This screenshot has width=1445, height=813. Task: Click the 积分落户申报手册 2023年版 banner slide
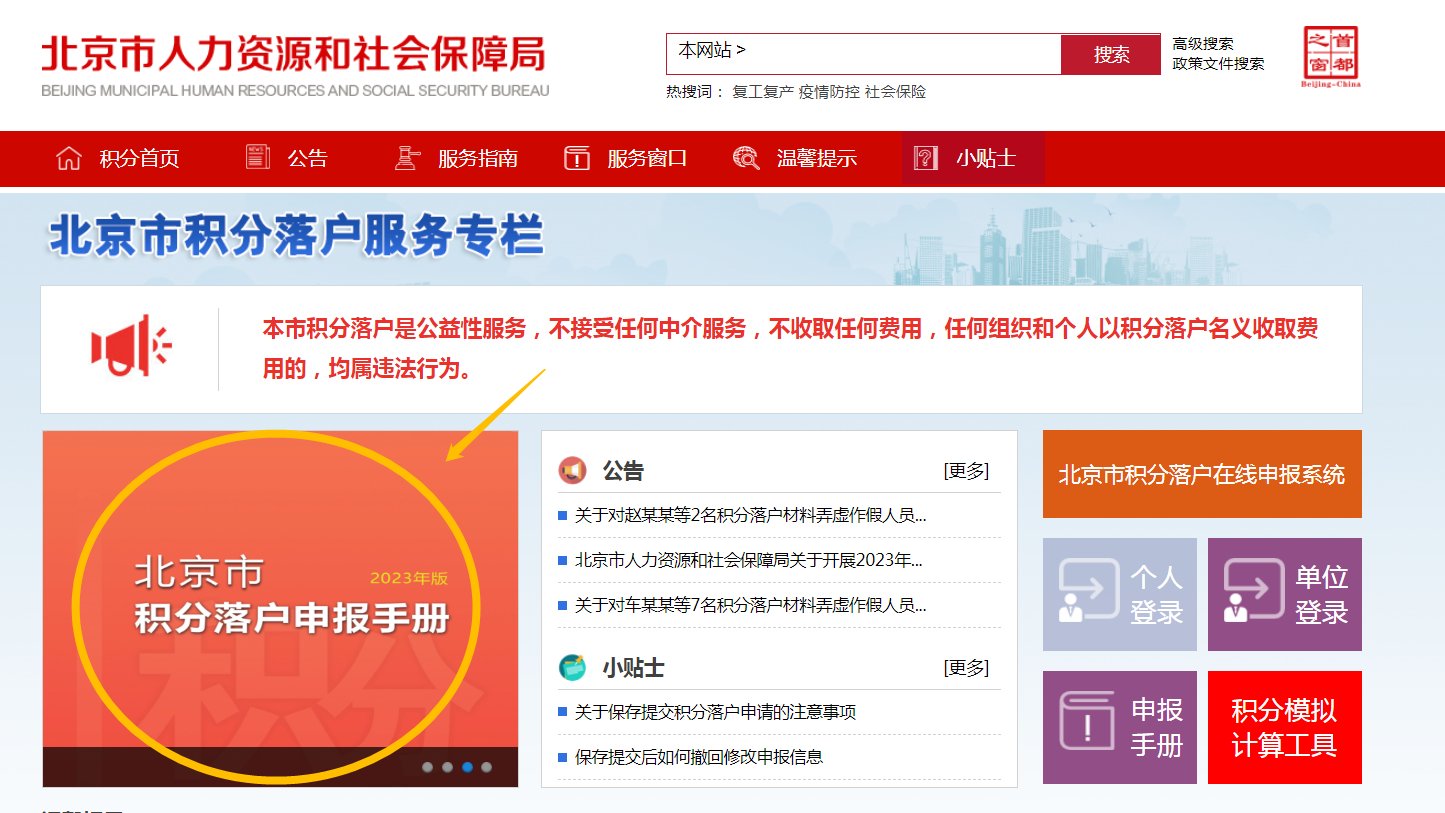tap(281, 608)
